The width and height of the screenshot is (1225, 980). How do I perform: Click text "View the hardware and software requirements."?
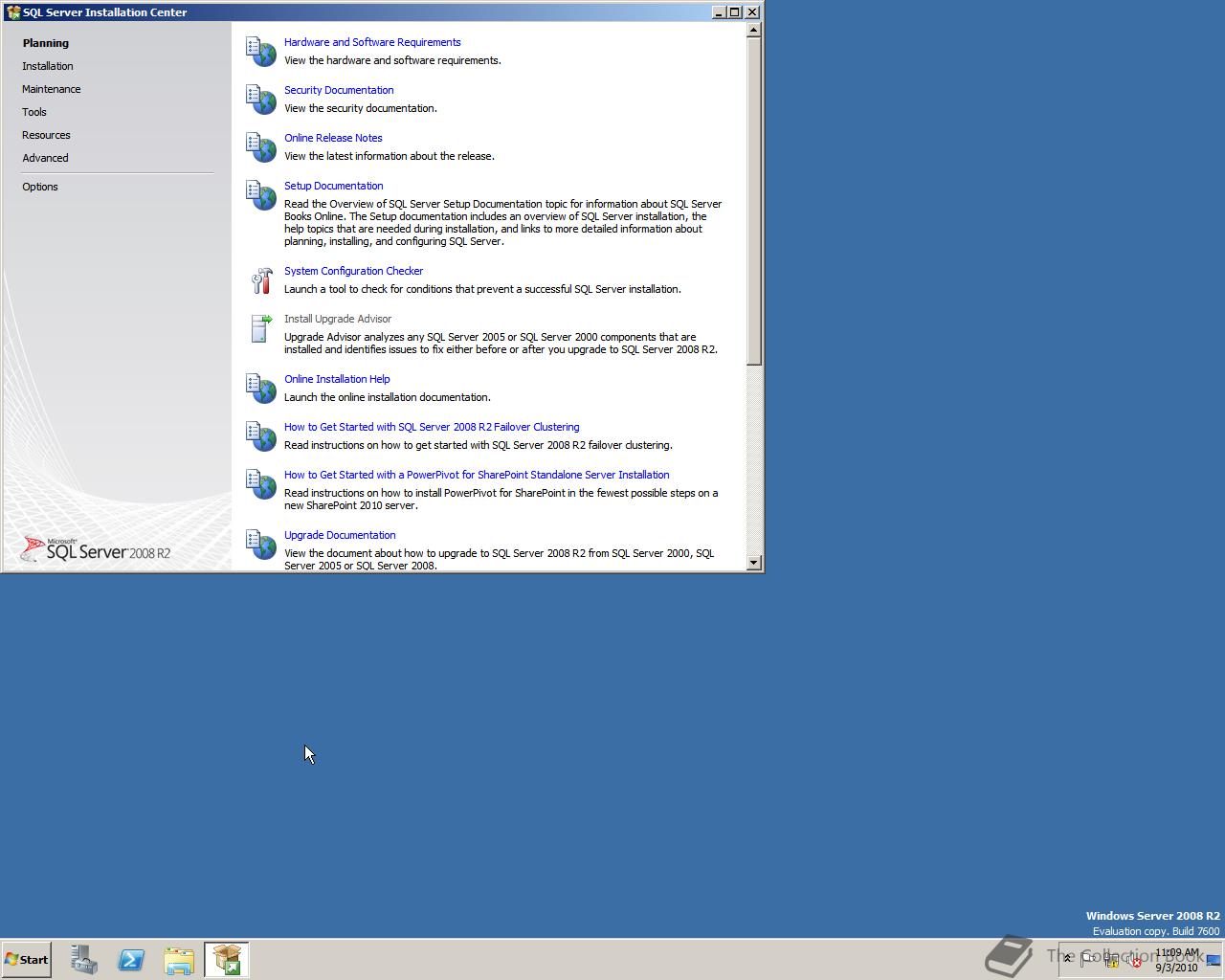coord(392,60)
